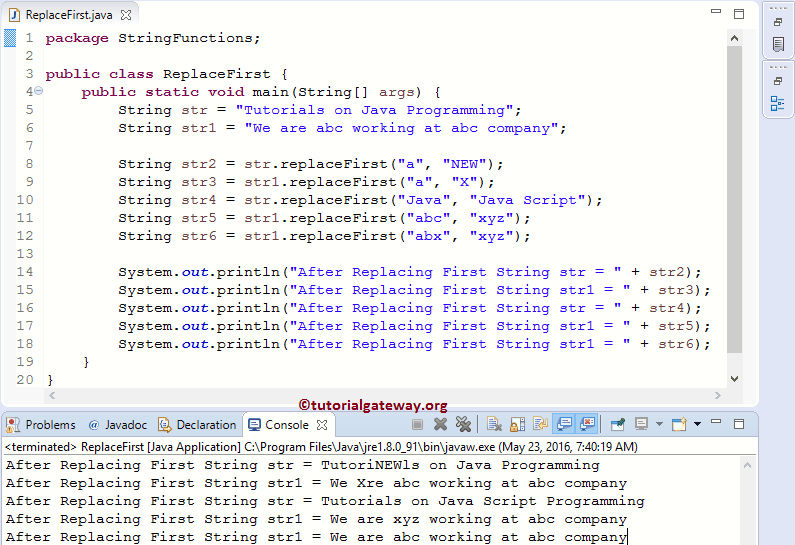Viewport: 795px width, 545px height.
Task: Click editor horizontal scroll left arrow
Action: (52, 395)
